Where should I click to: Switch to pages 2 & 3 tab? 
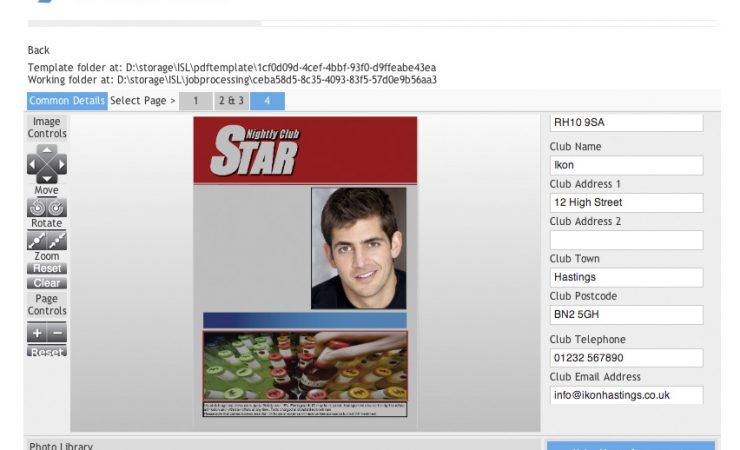pyautogui.click(x=232, y=101)
